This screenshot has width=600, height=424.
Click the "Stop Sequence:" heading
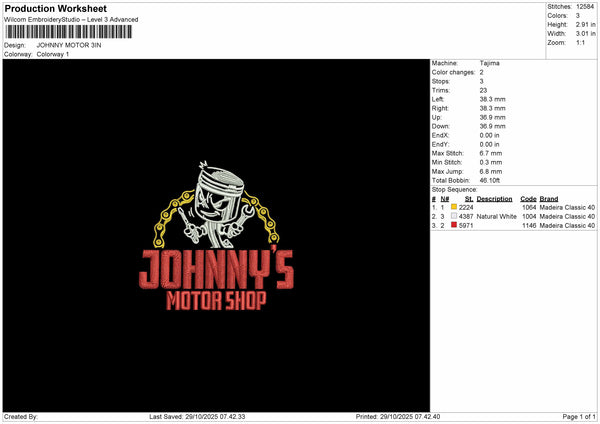455,190
